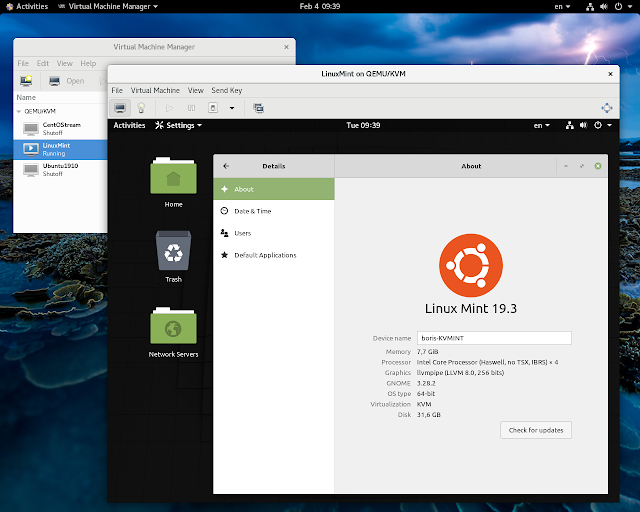This screenshot has width=640, height=512.
Task: Click Check for updates button
Action: click(x=536, y=430)
